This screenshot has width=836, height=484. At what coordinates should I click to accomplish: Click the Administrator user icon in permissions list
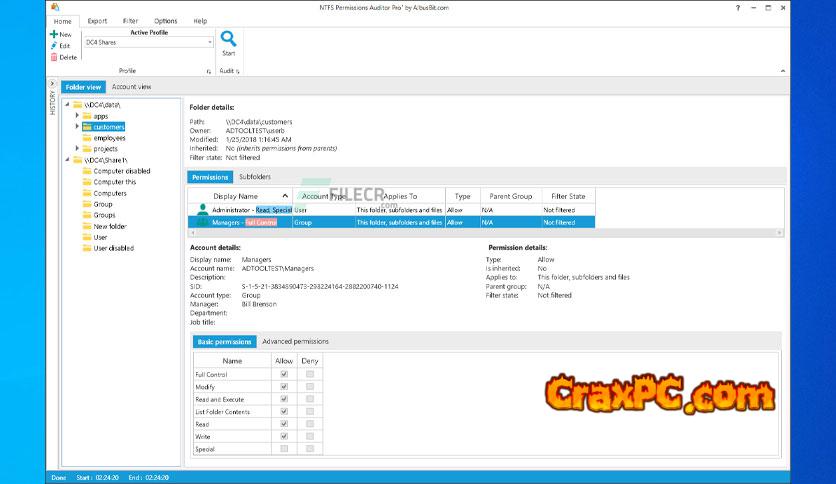pos(203,210)
